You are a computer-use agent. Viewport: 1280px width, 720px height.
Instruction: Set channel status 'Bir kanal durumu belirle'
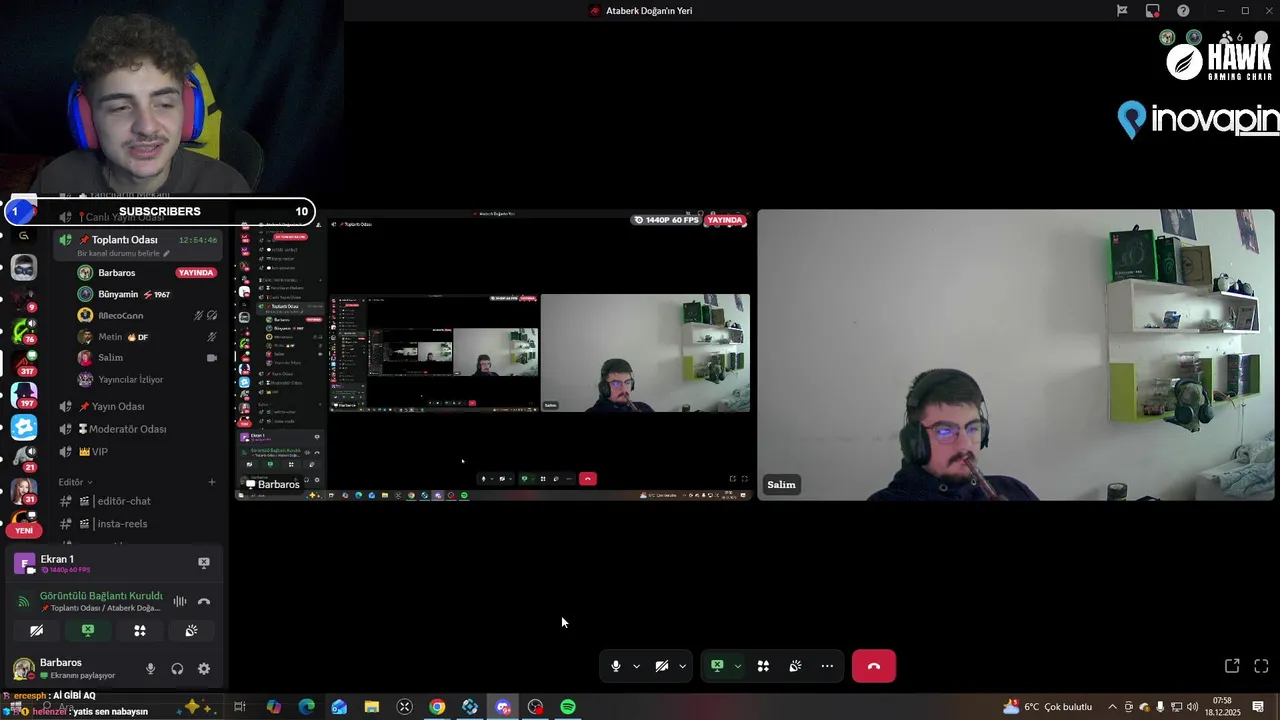point(123,254)
